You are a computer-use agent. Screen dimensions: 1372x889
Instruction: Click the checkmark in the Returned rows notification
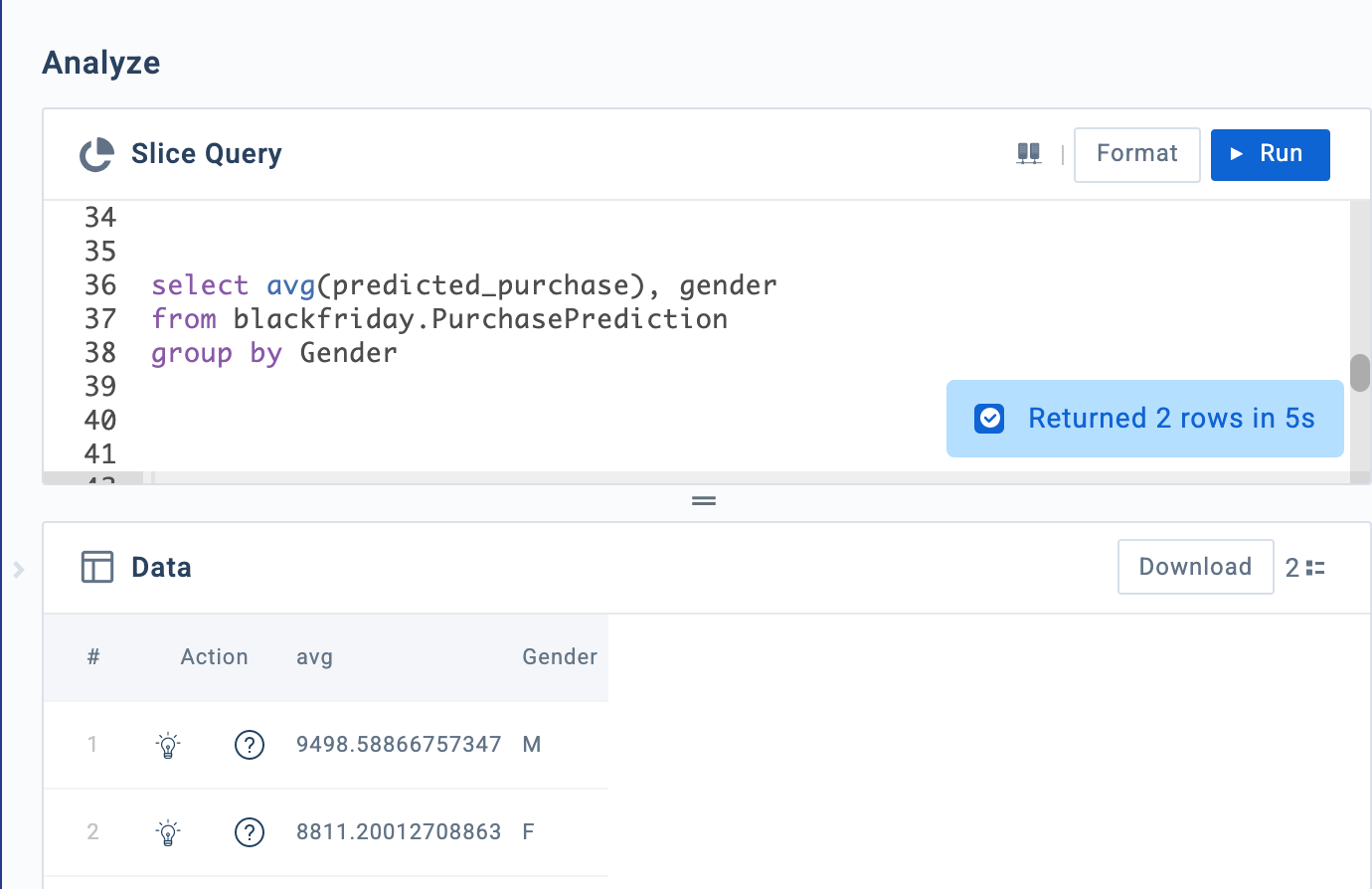coord(990,419)
